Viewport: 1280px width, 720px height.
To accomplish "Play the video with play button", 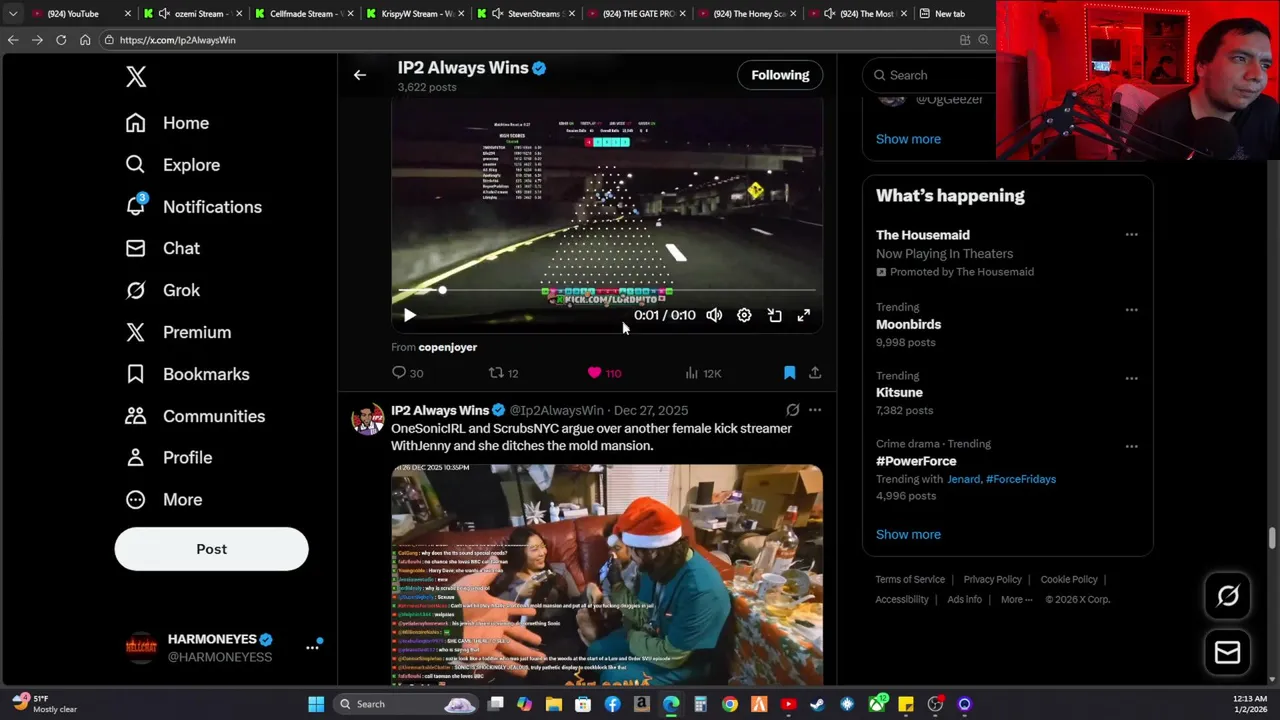I will coord(409,315).
